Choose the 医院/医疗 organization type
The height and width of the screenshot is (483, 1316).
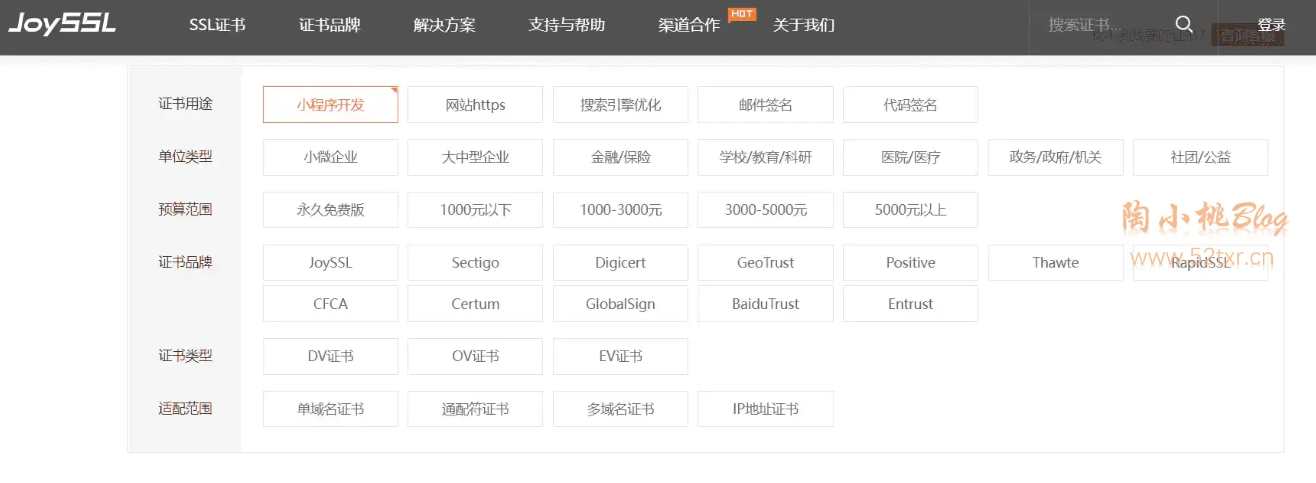(910, 157)
